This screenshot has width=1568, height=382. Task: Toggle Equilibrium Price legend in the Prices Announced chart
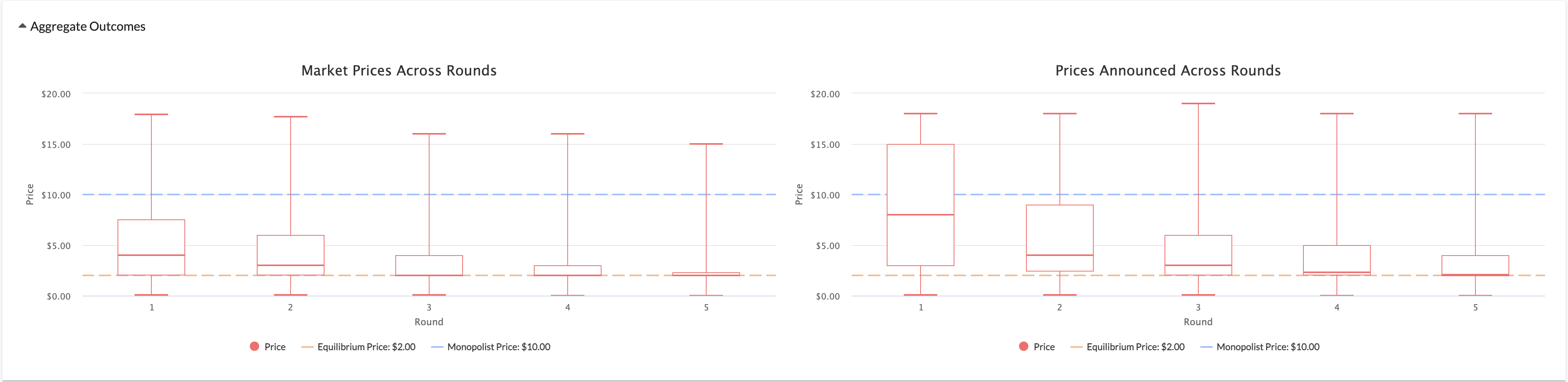(x=1128, y=347)
